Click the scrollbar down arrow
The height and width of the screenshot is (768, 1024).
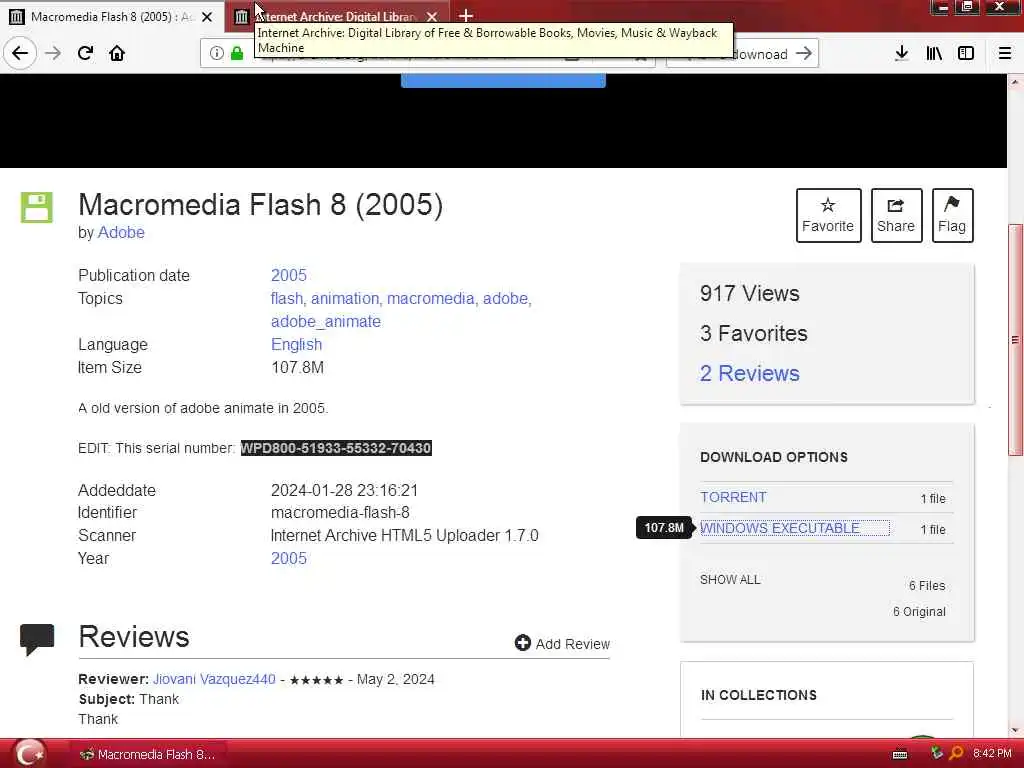pyautogui.click(x=1015, y=729)
